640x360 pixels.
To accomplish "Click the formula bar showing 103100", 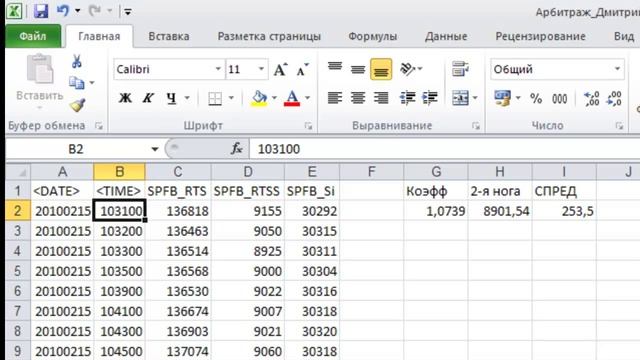I will [x=444, y=149].
